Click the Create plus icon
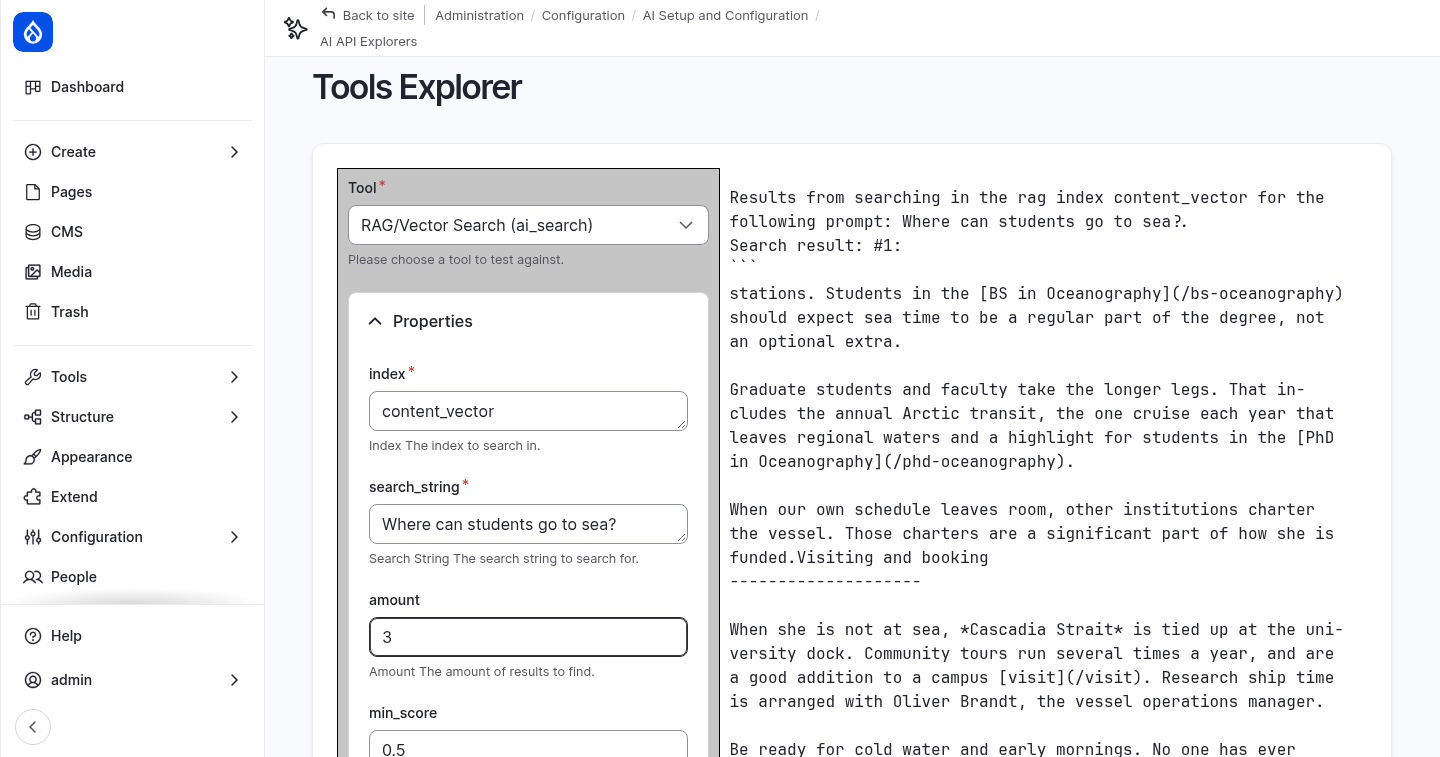1440x757 pixels. [33, 152]
